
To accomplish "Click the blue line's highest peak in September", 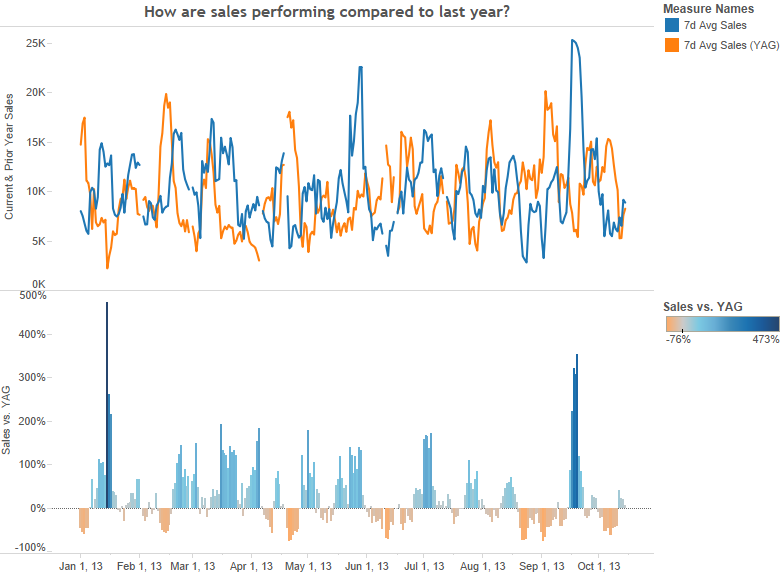I will pyautogui.click(x=573, y=41).
